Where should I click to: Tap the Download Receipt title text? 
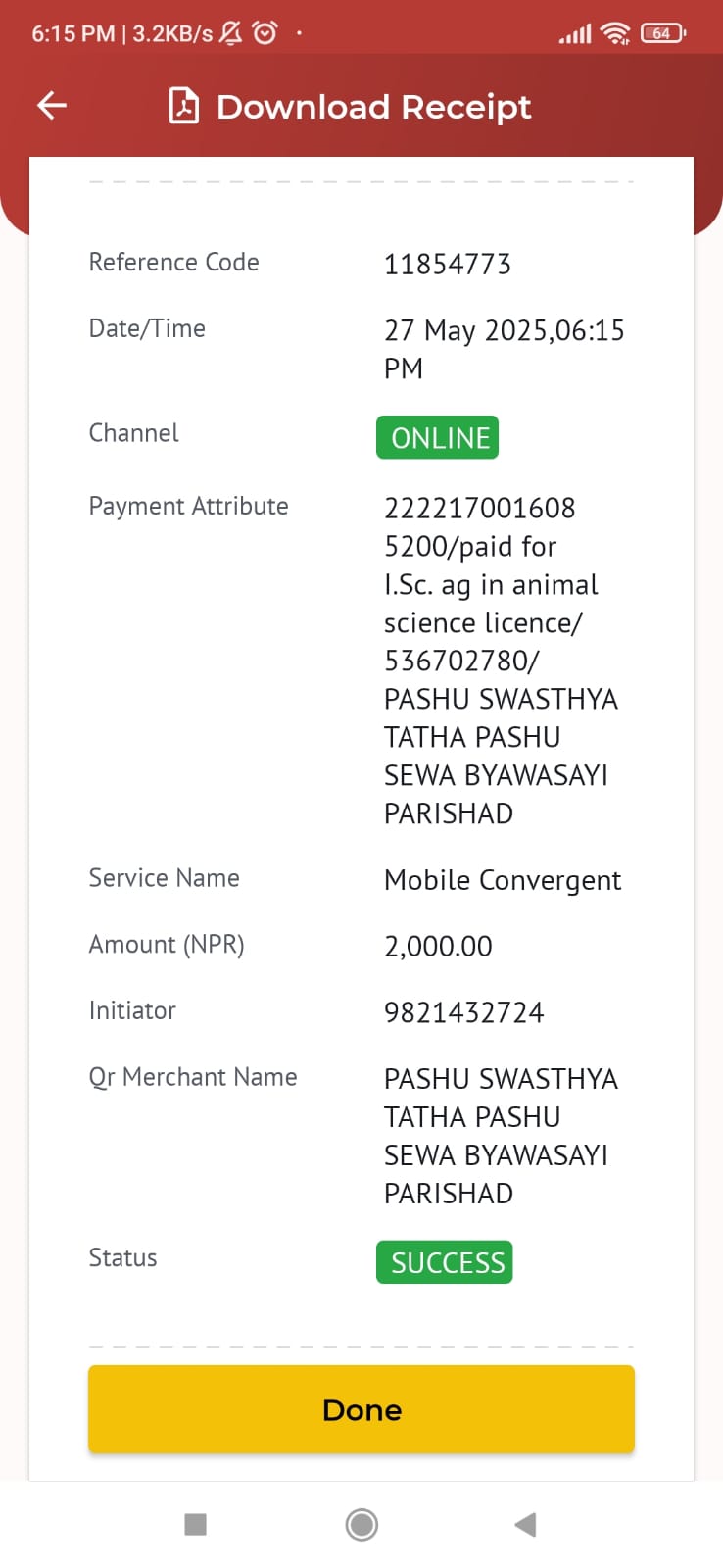[x=373, y=107]
